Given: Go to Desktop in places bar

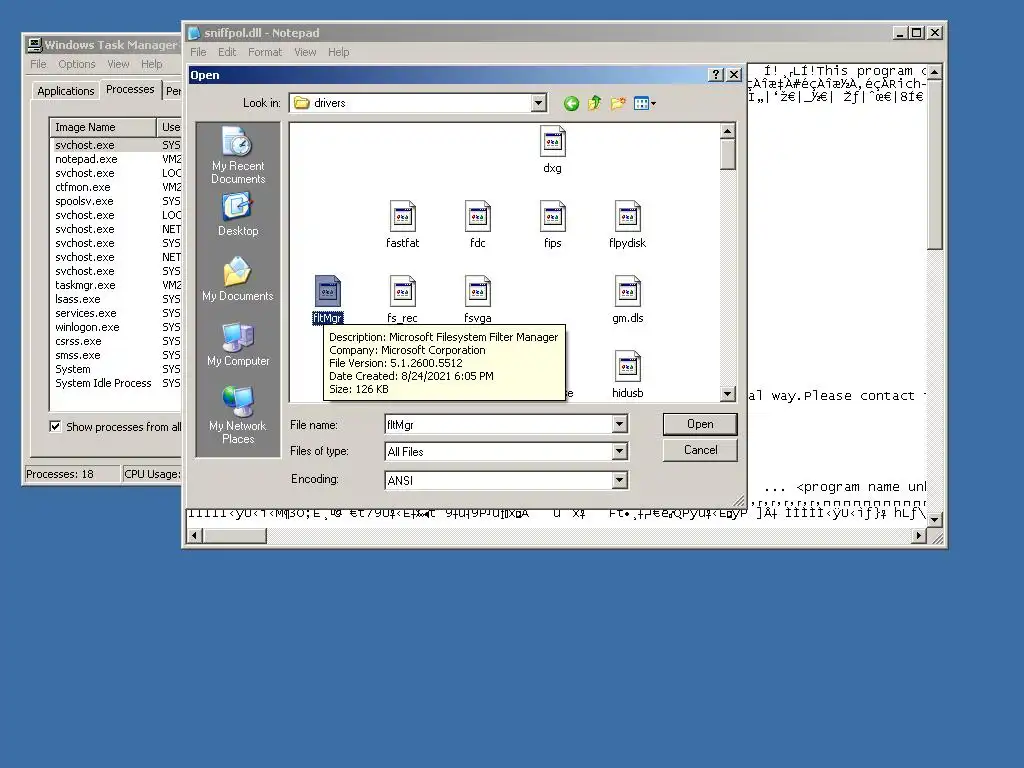Looking at the screenshot, I should 238,214.
